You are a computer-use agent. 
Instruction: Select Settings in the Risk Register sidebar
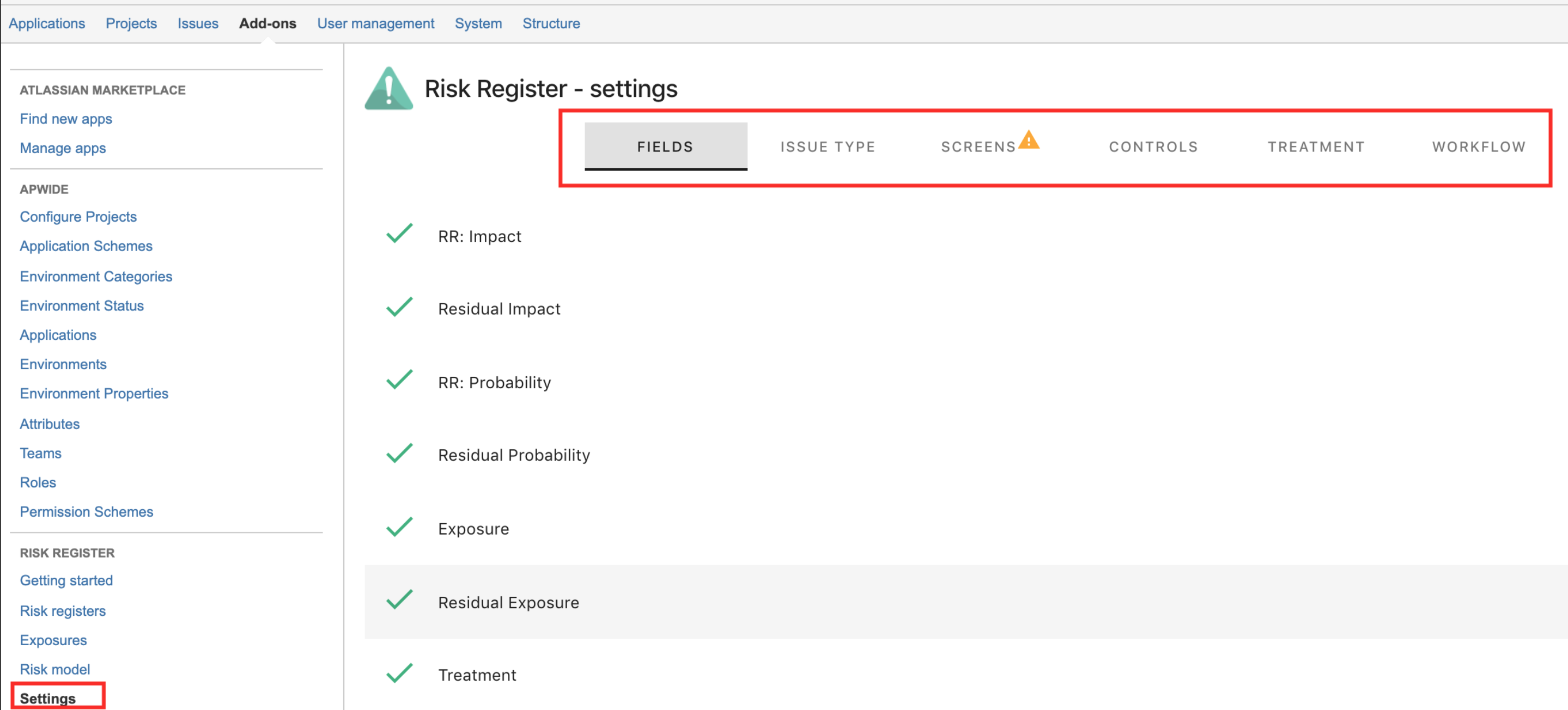pyautogui.click(x=48, y=698)
